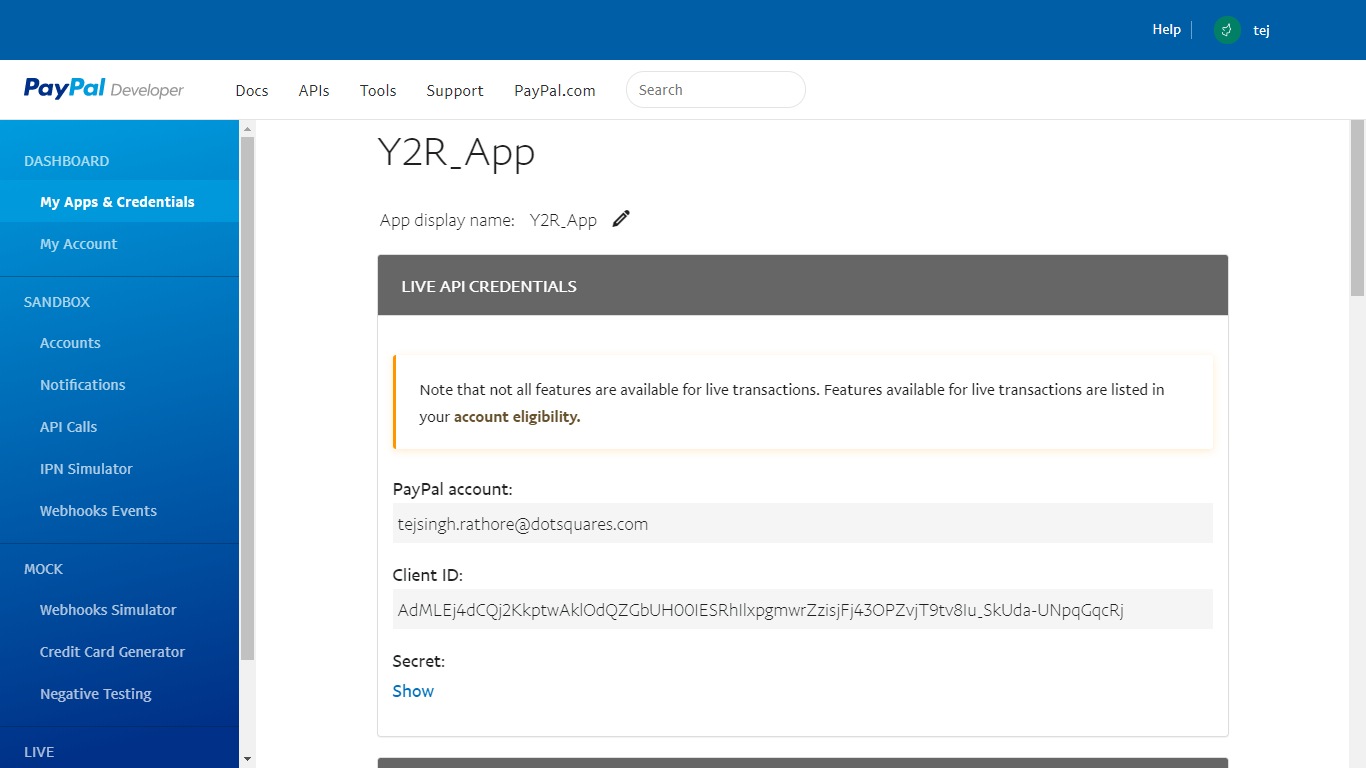Screen dimensions: 1366x768
Task: Click the PayPal account email field
Action: coord(803,523)
